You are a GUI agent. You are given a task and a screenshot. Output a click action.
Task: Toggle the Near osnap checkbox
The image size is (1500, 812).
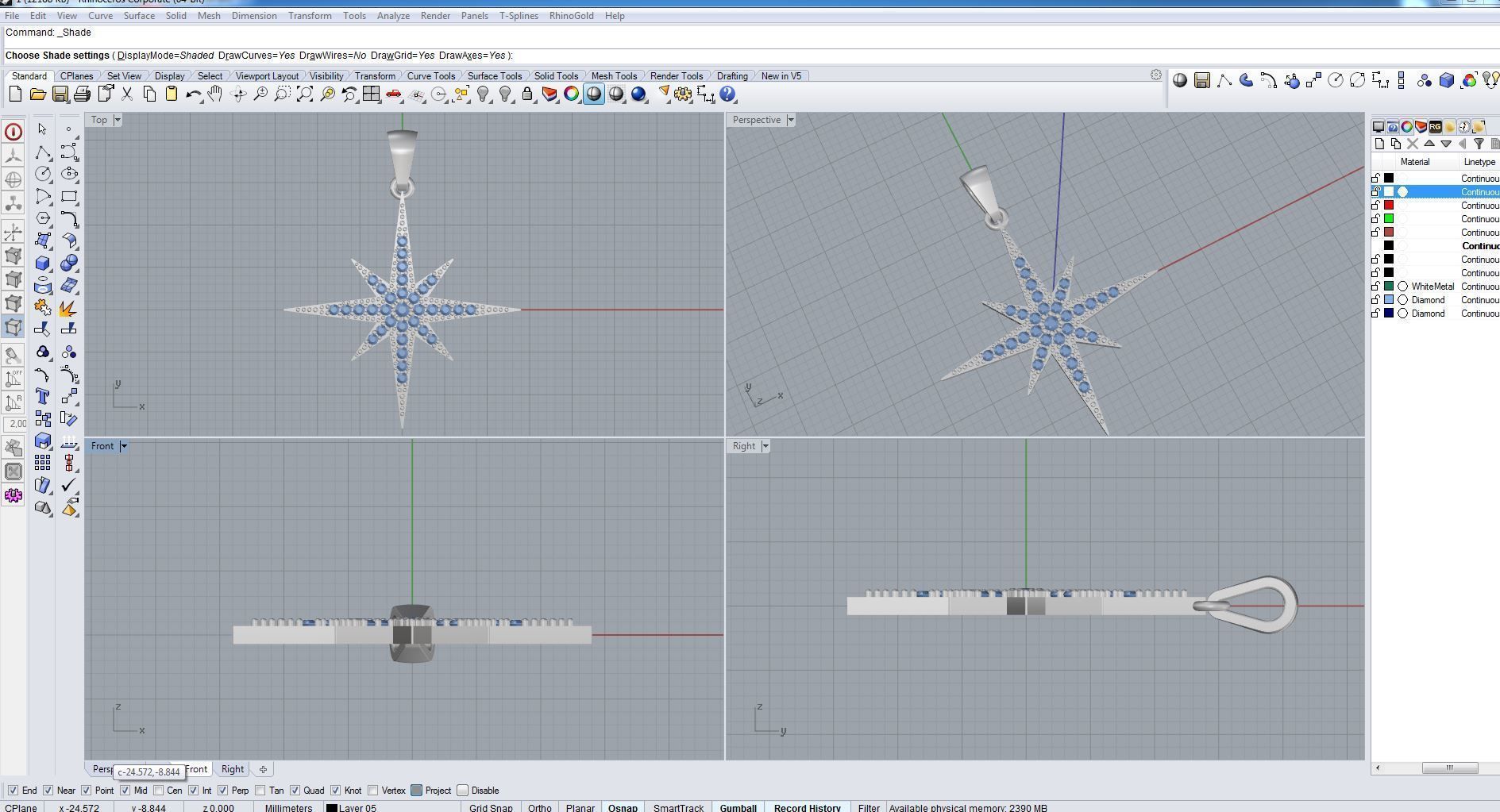click(48, 791)
